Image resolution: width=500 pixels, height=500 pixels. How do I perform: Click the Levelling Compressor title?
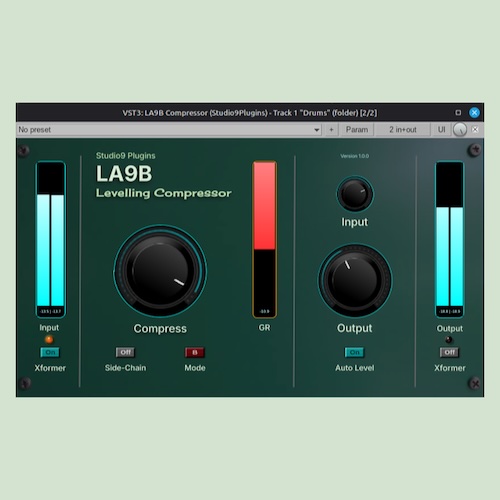point(164,193)
